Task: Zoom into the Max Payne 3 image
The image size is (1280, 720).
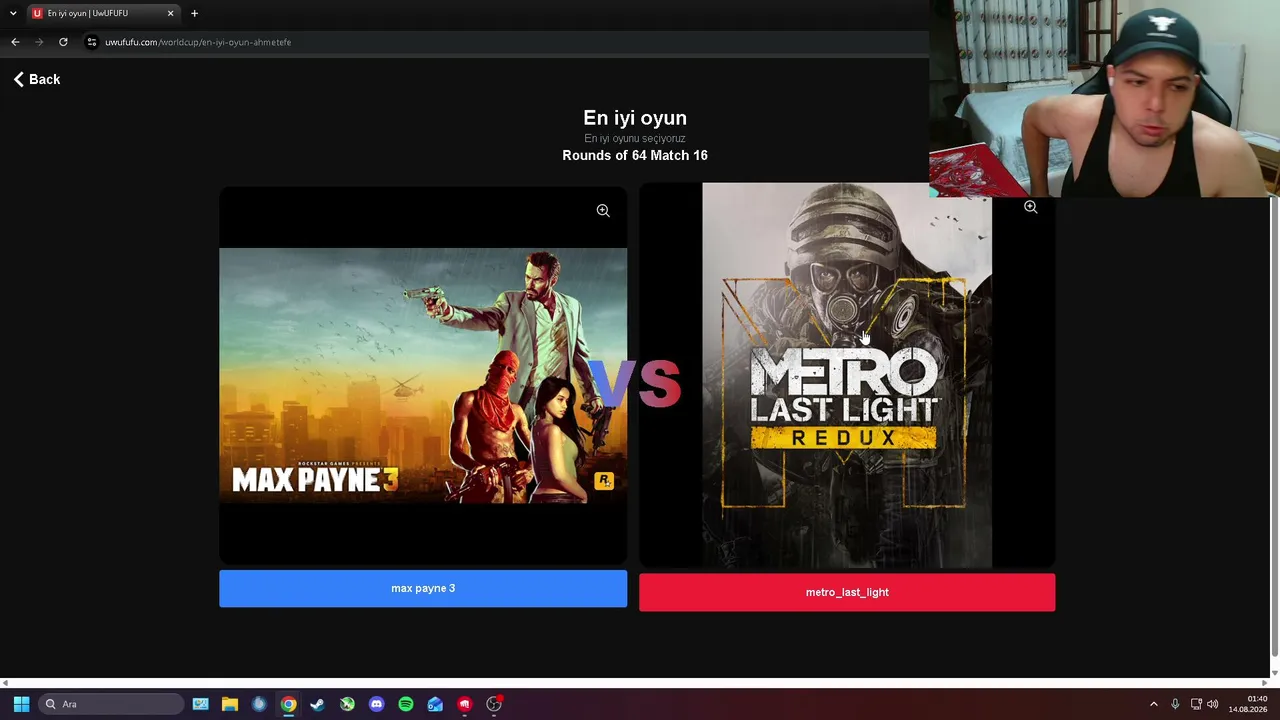Action: pyautogui.click(x=603, y=211)
